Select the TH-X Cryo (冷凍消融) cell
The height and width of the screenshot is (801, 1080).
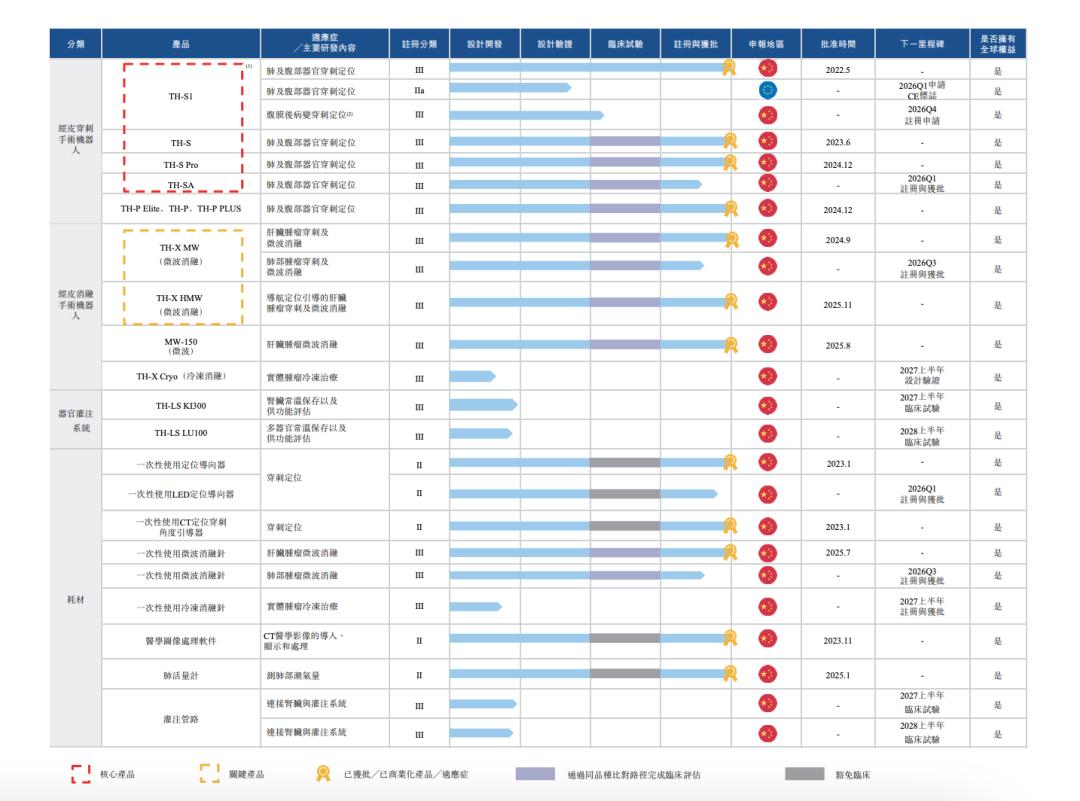(x=181, y=376)
